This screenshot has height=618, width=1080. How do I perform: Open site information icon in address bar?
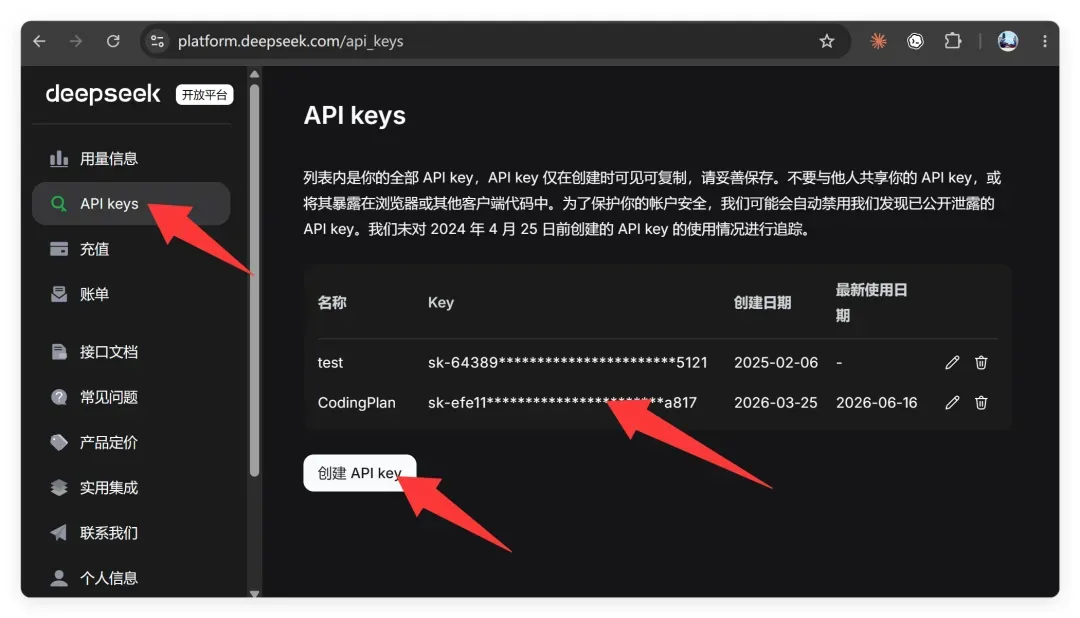pyautogui.click(x=158, y=41)
